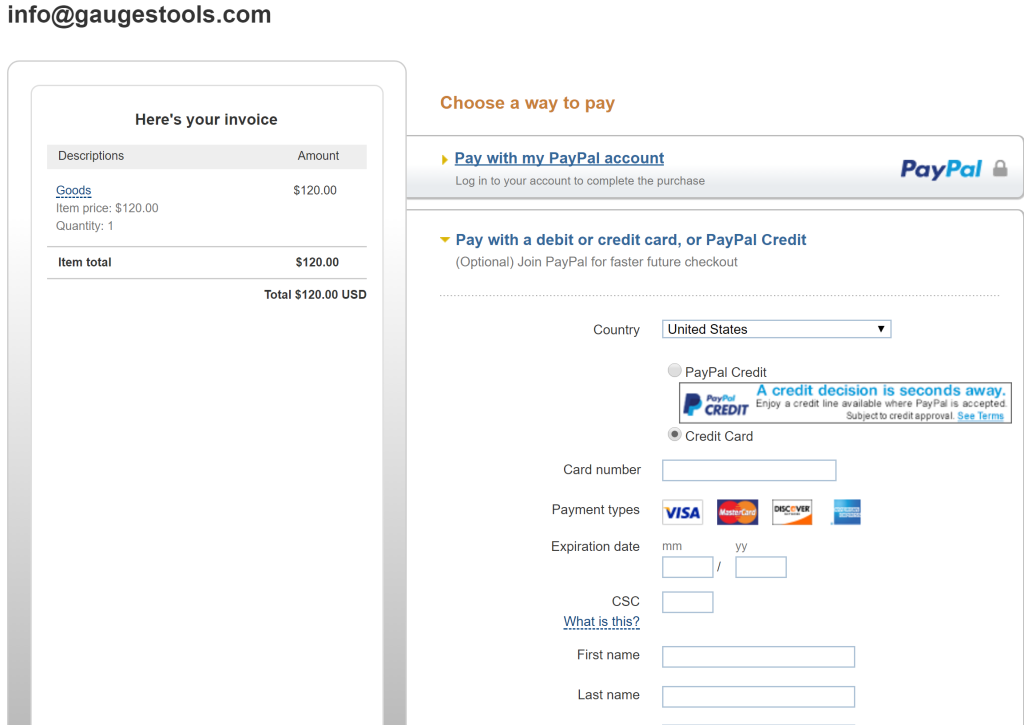Focus the First name field
This screenshot has width=1024, height=725.
[x=758, y=656]
